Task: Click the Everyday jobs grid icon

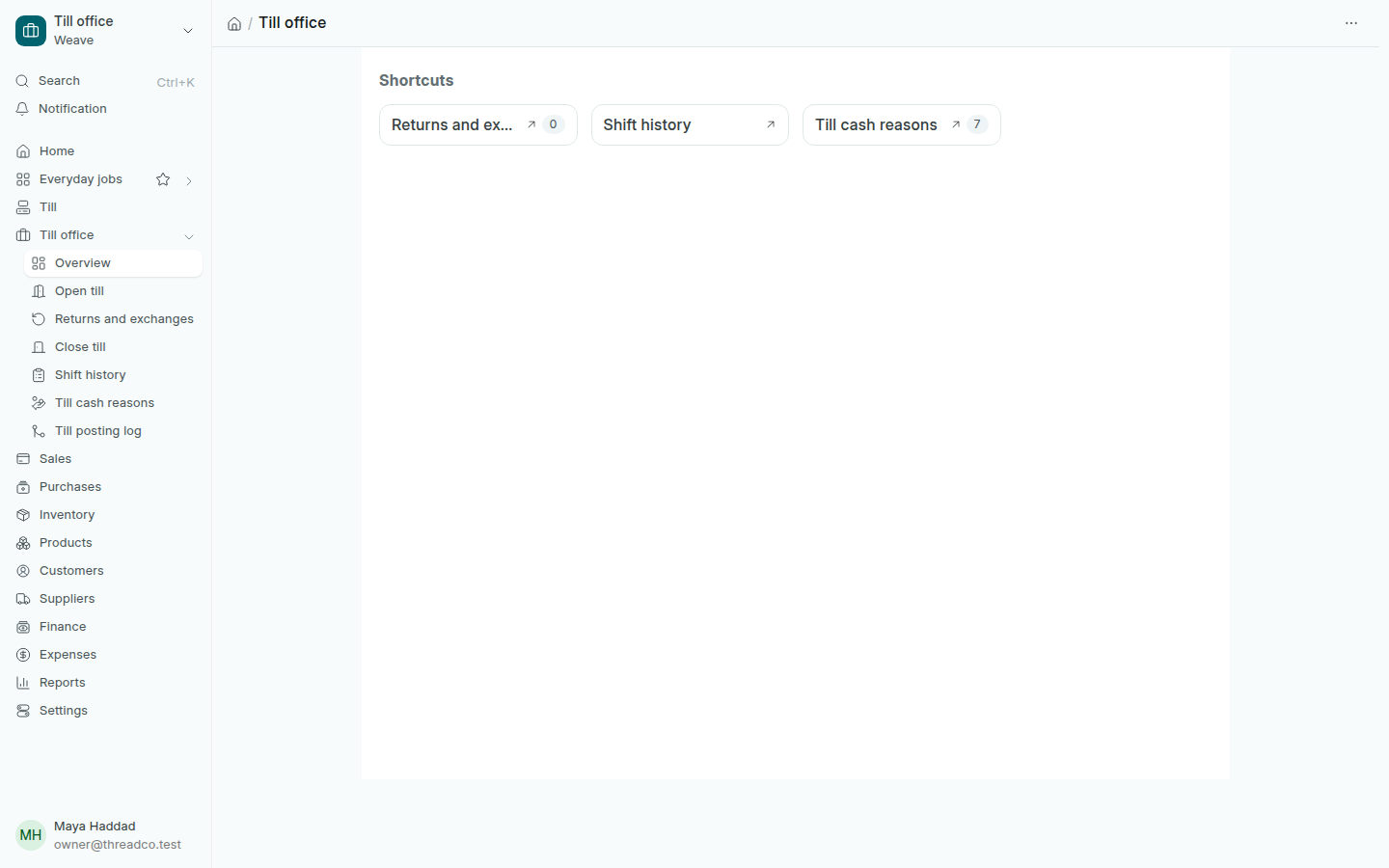Action: tap(23, 179)
